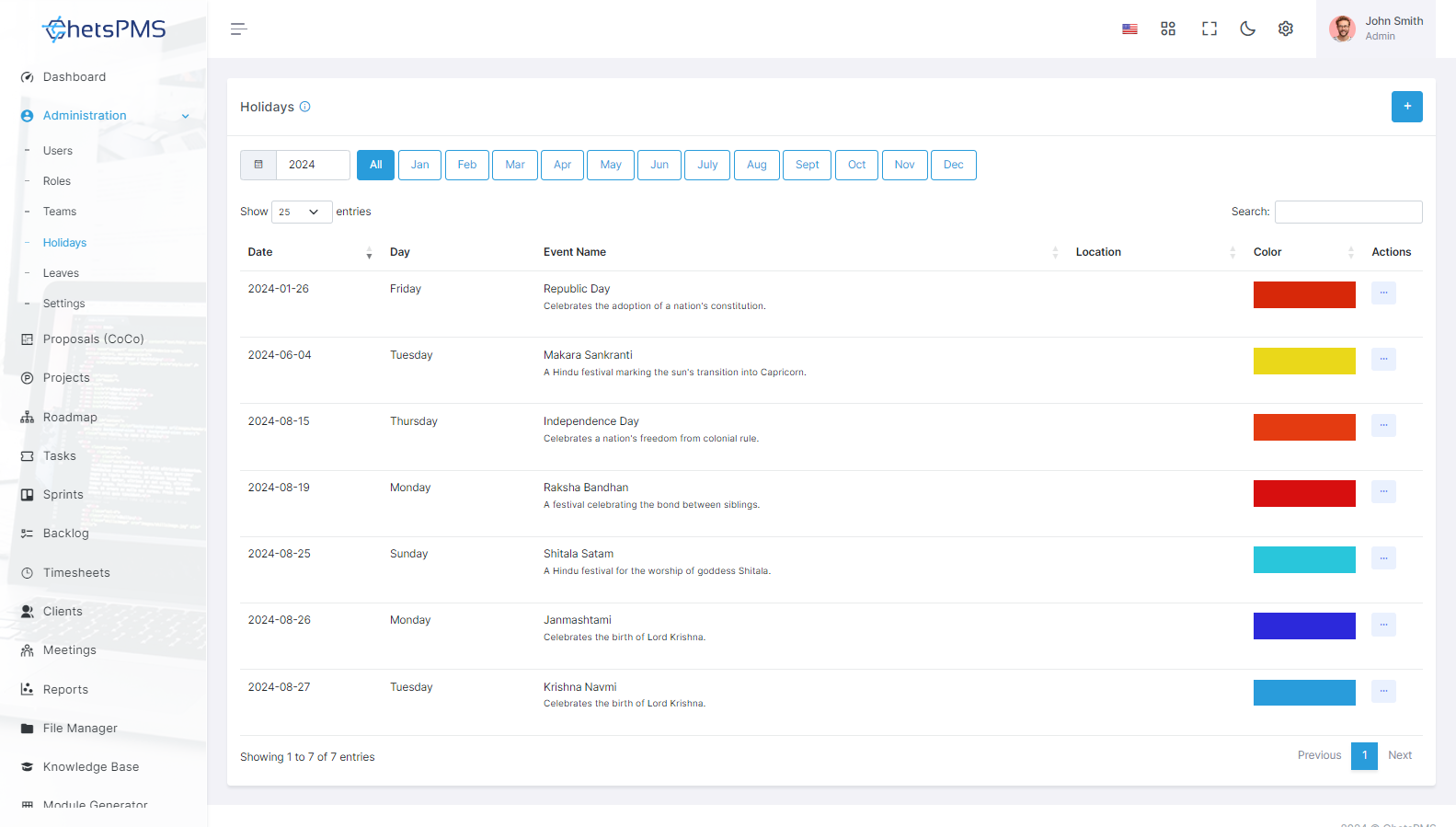Toggle the hamburger sidebar menu icon
The width and height of the screenshot is (1456, 827).
pos(238,29)
